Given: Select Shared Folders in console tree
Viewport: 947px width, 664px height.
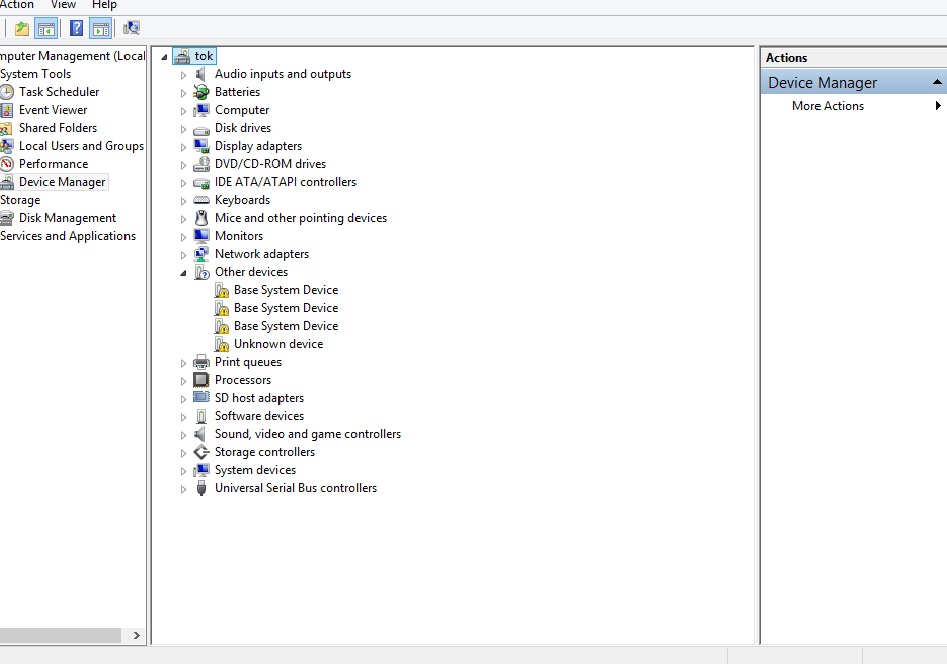Looking at the screenshot, I should tap(57, 128).
